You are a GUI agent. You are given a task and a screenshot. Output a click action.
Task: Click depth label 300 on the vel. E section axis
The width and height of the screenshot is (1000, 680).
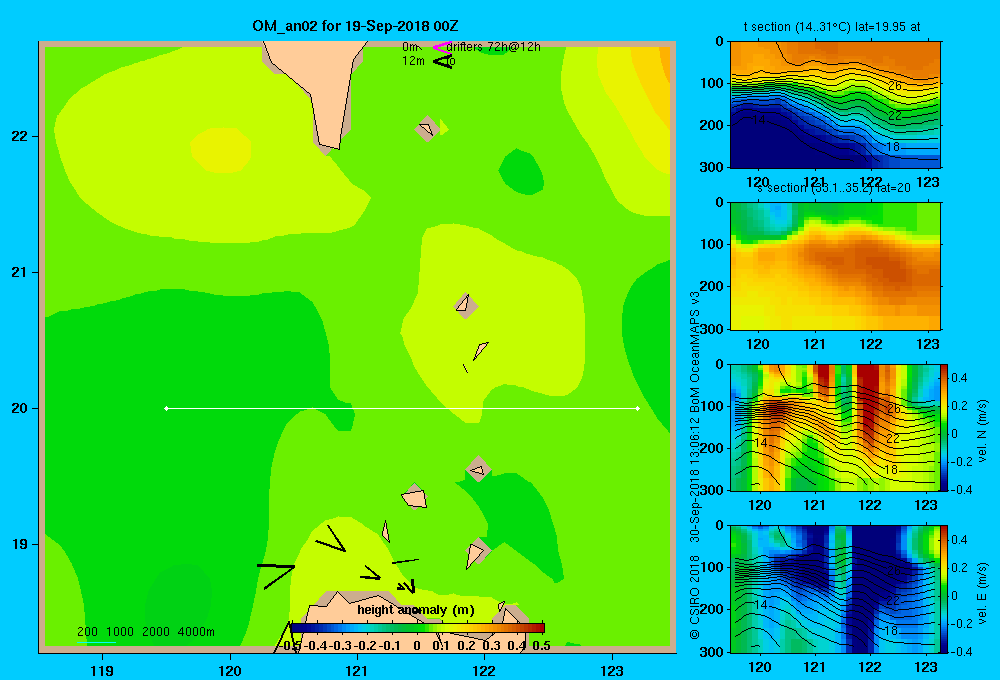pos(712,652)
